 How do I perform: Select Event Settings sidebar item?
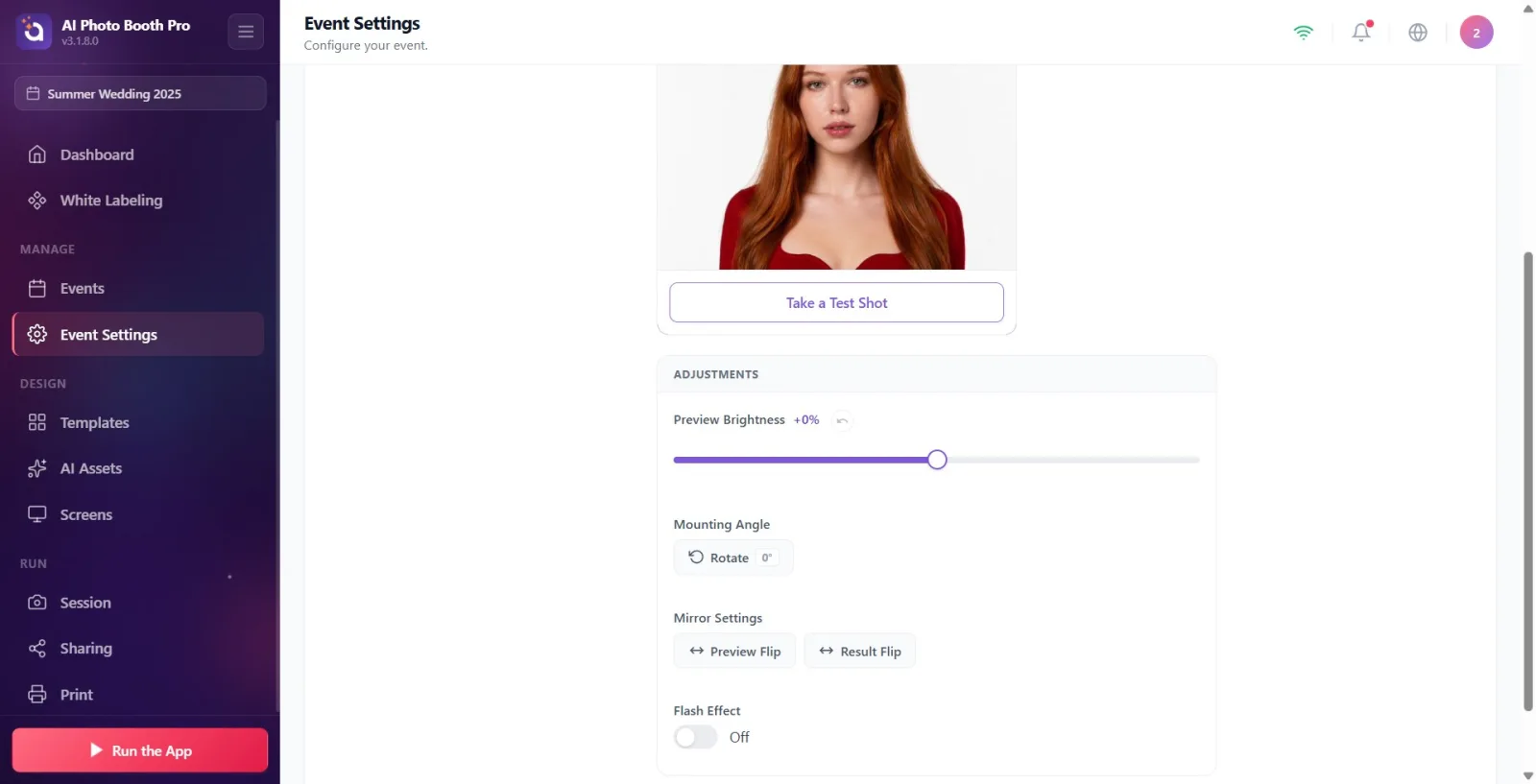coord(138,334)
